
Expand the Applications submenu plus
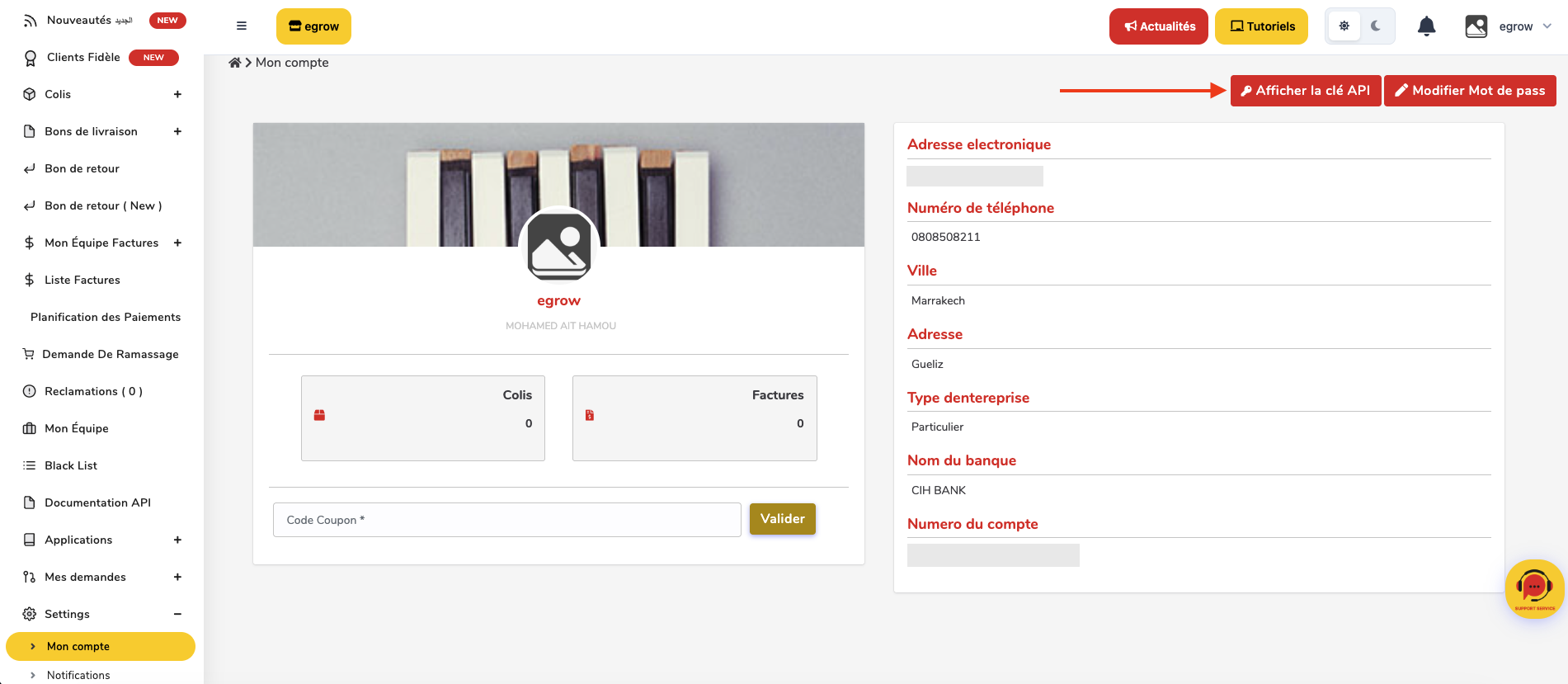(177, 540)
